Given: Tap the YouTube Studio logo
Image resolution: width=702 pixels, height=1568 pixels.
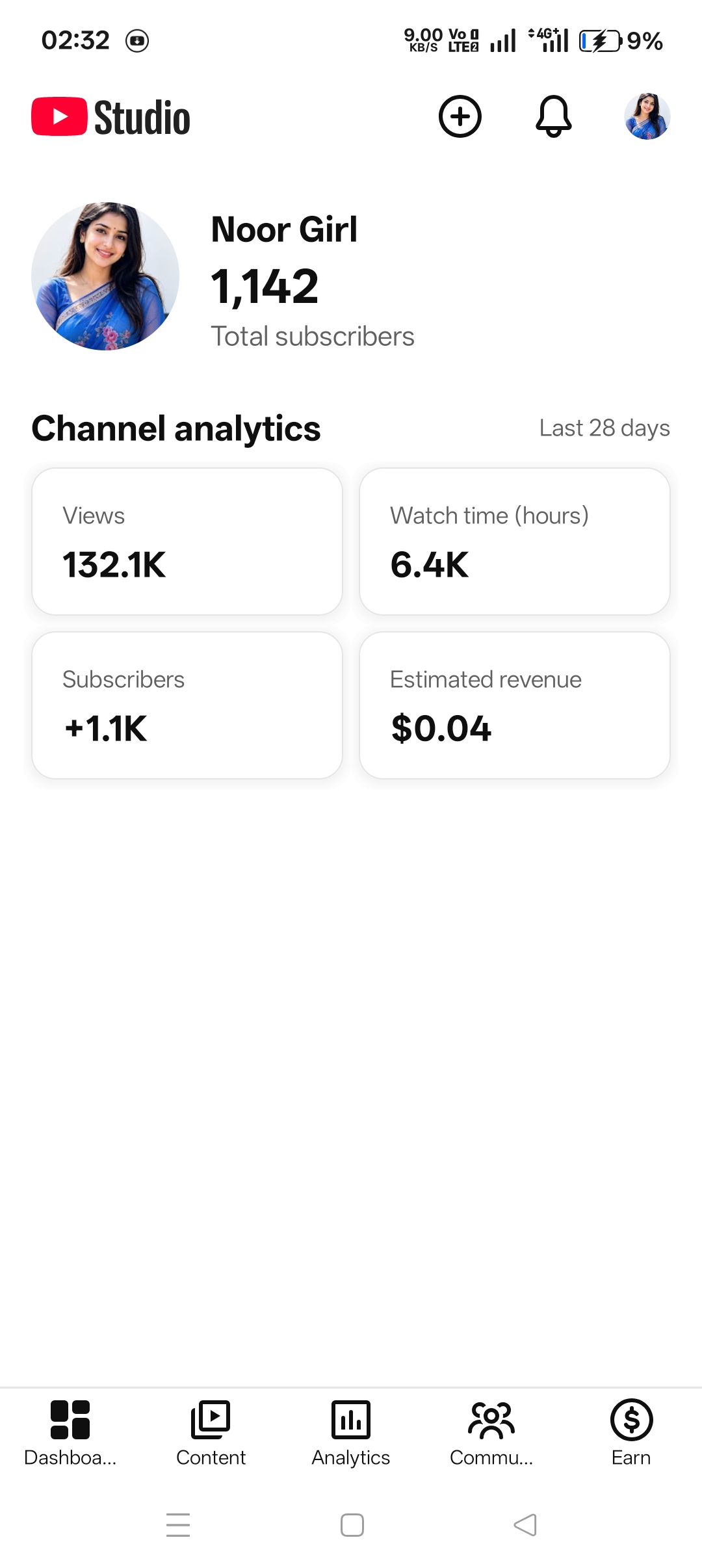Looking at the screenshot, I should point(111,117).
